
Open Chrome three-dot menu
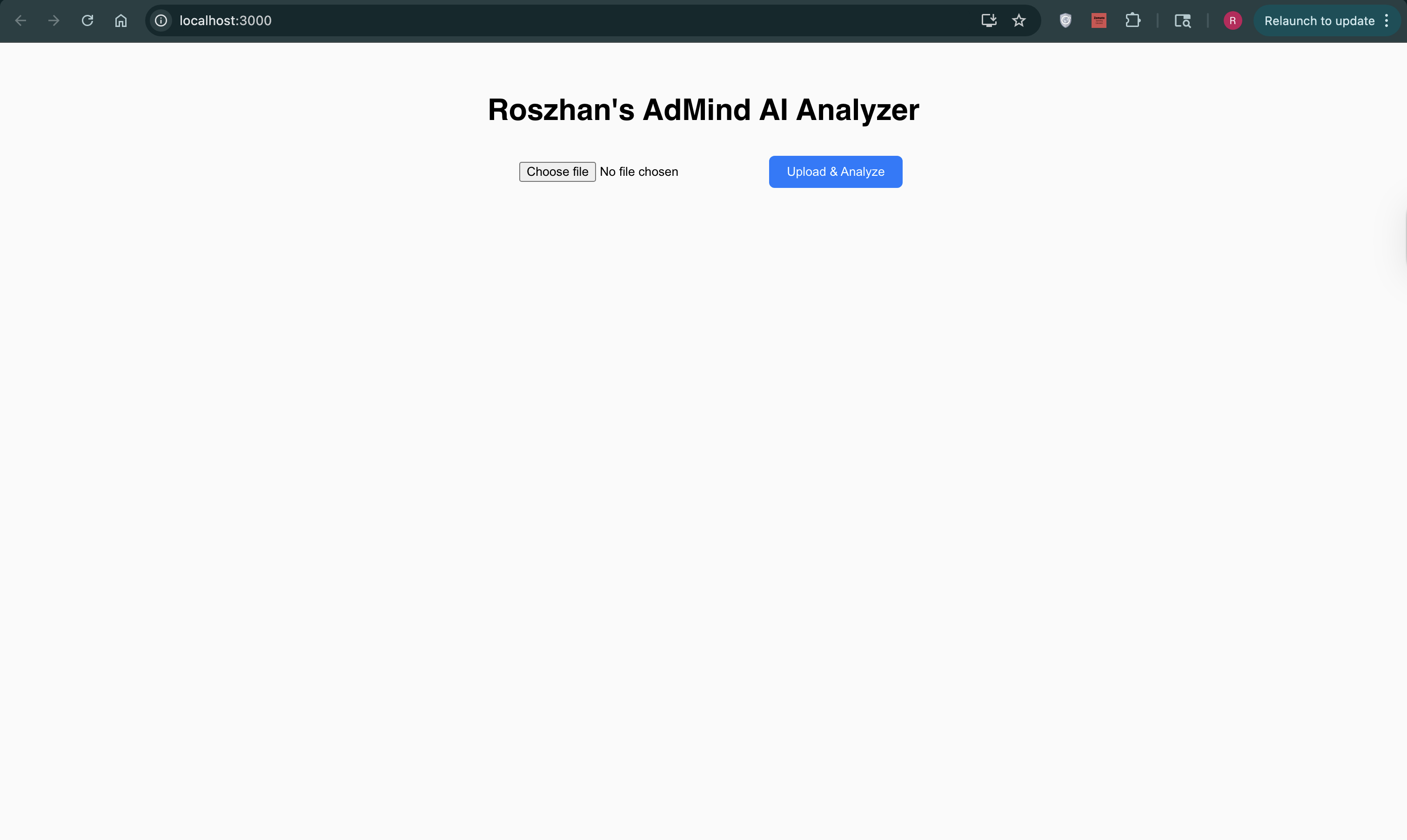coord(1387,21)
